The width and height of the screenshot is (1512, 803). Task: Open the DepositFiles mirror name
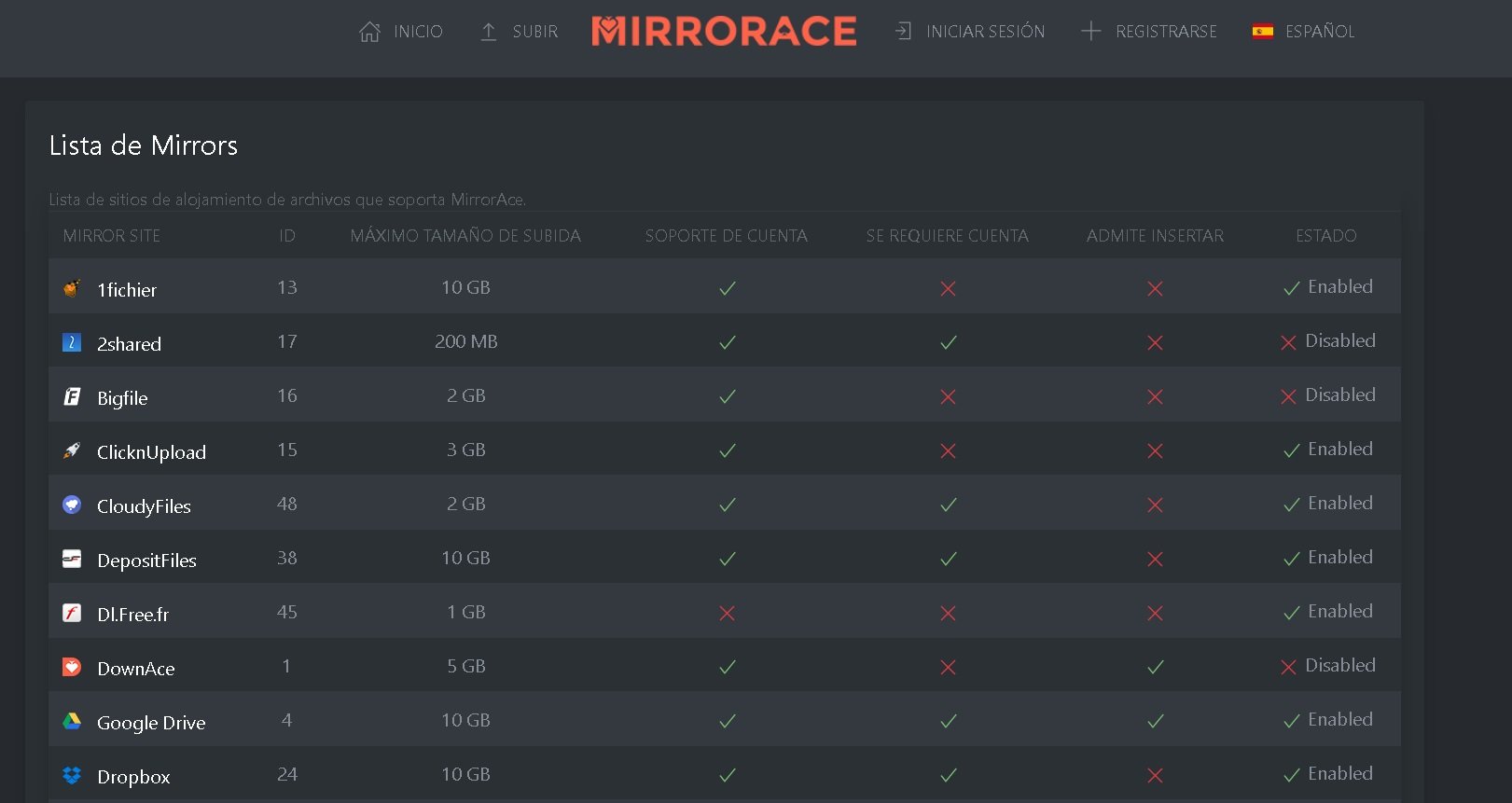[146, 561]
